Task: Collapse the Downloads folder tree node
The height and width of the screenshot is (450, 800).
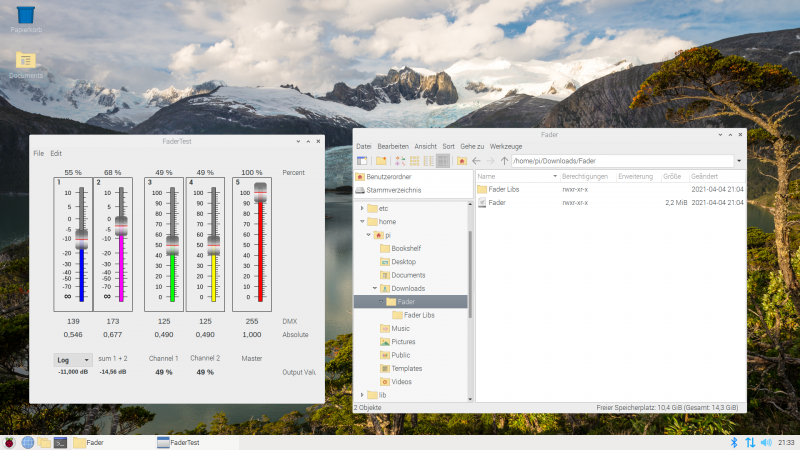Action: pos(375,288)
